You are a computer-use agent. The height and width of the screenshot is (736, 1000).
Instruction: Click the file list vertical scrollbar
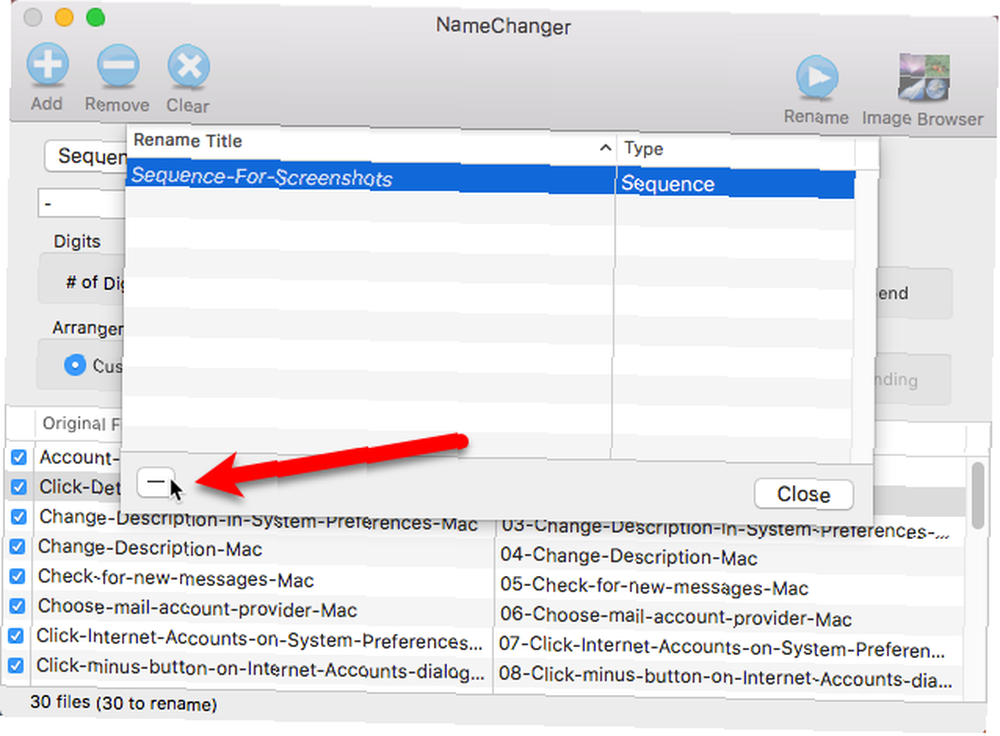(978, 496)
